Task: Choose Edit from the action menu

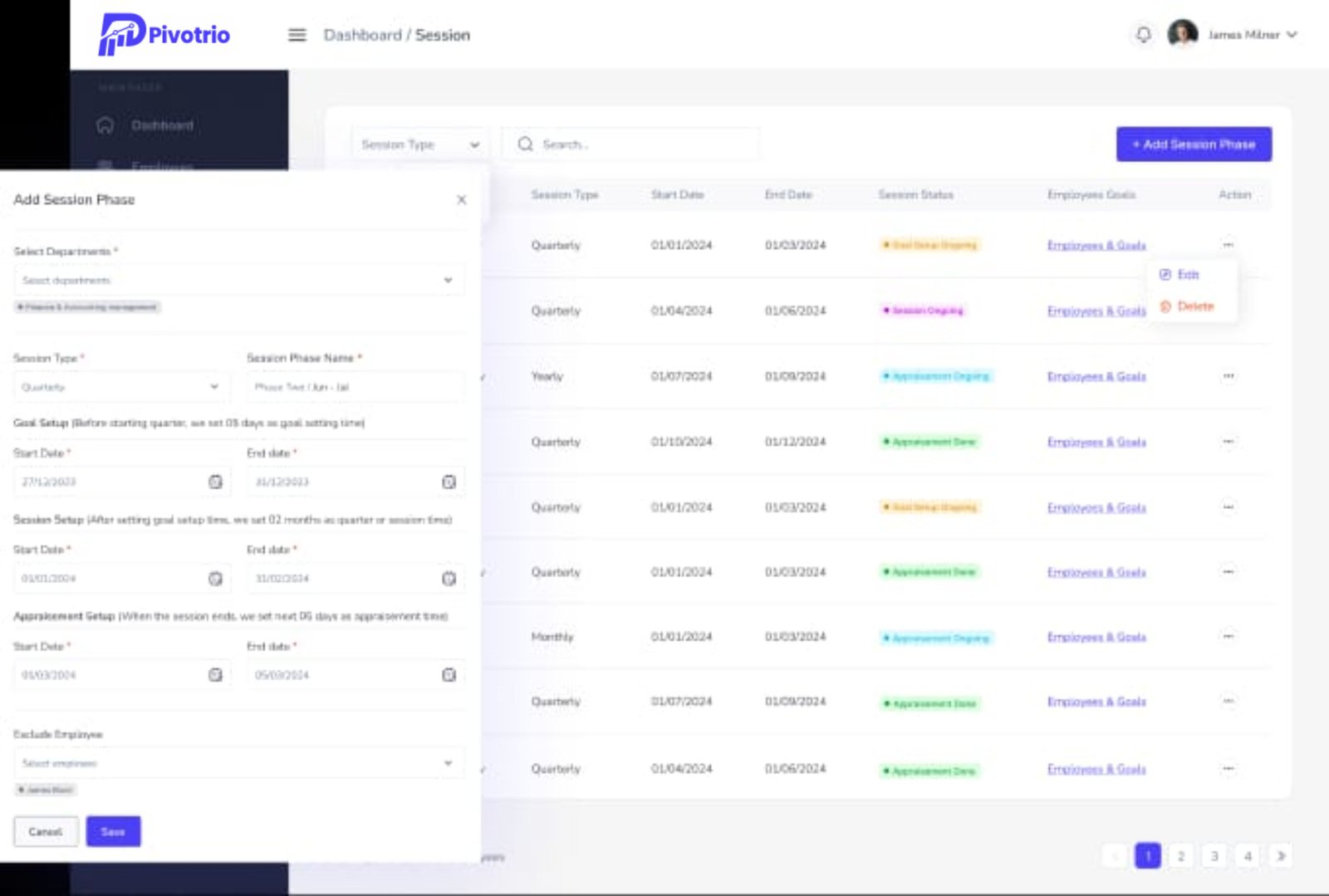Action: point(1187,275)
